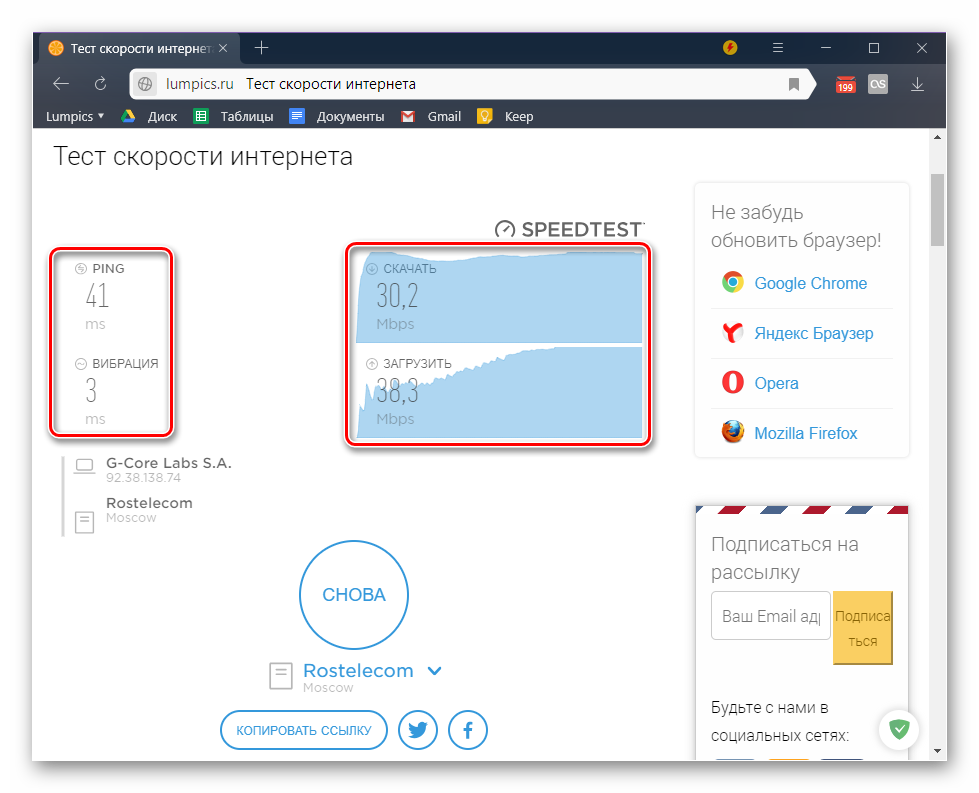Open the Документы bookmark
Screen dimensions: 979x793
tap(337, 117)
